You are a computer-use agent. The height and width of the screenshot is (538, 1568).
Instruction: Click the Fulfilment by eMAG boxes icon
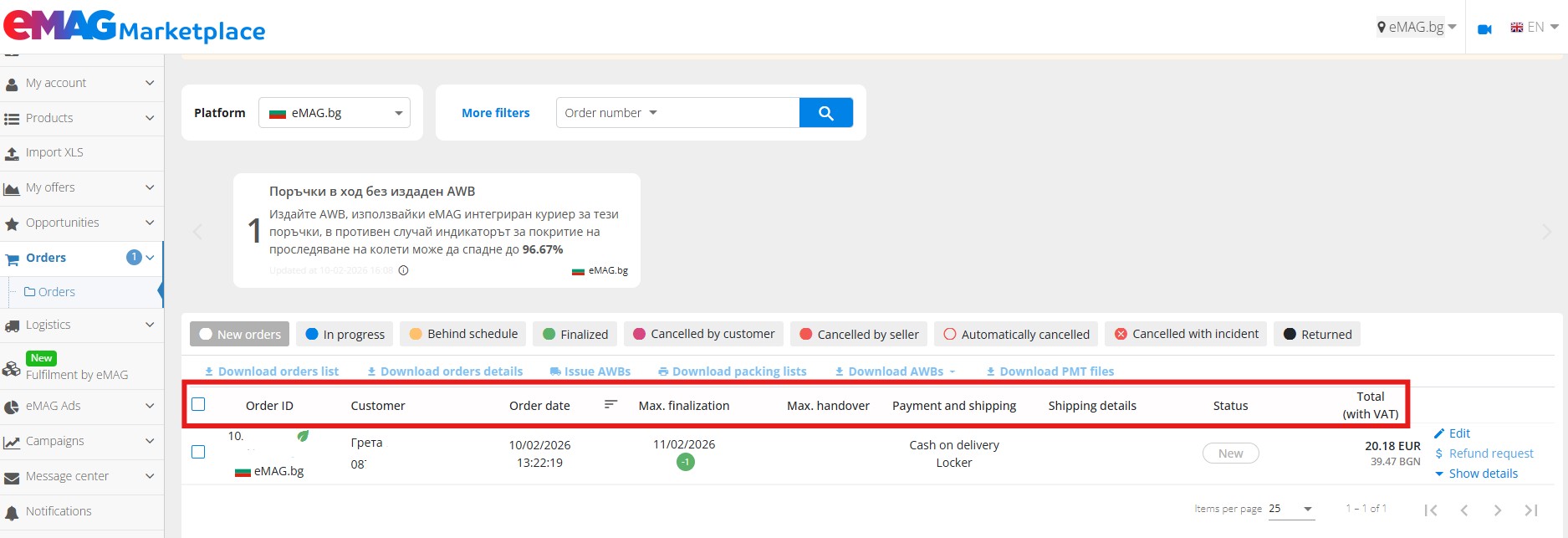[12, 368]
